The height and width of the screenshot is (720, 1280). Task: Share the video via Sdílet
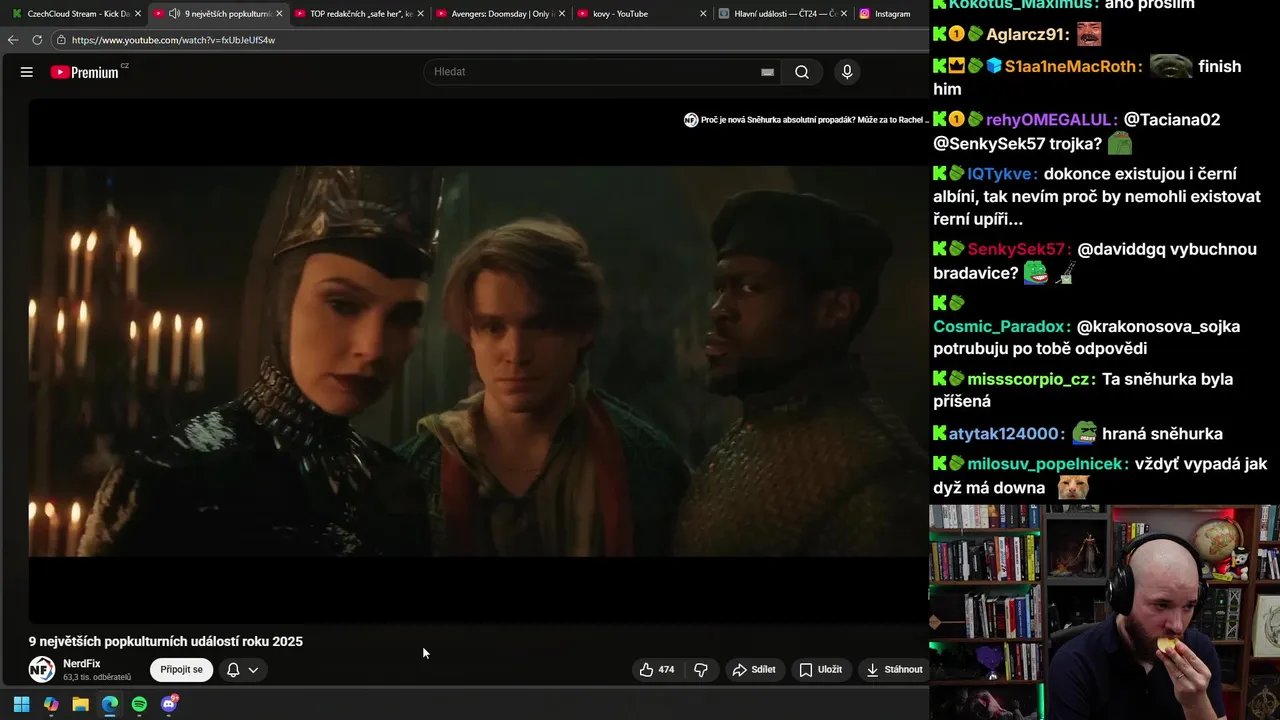754,670
